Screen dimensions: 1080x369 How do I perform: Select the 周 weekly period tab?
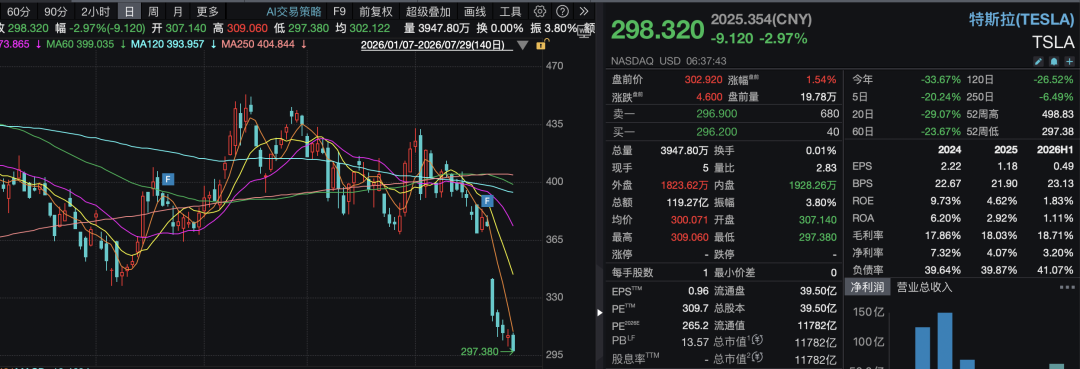153,11
